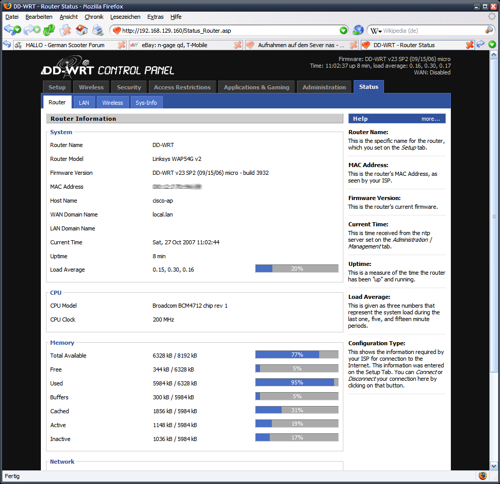Reload the page with the green refresh icon
The image size is (500, 484).
click(x=49, y=30)
